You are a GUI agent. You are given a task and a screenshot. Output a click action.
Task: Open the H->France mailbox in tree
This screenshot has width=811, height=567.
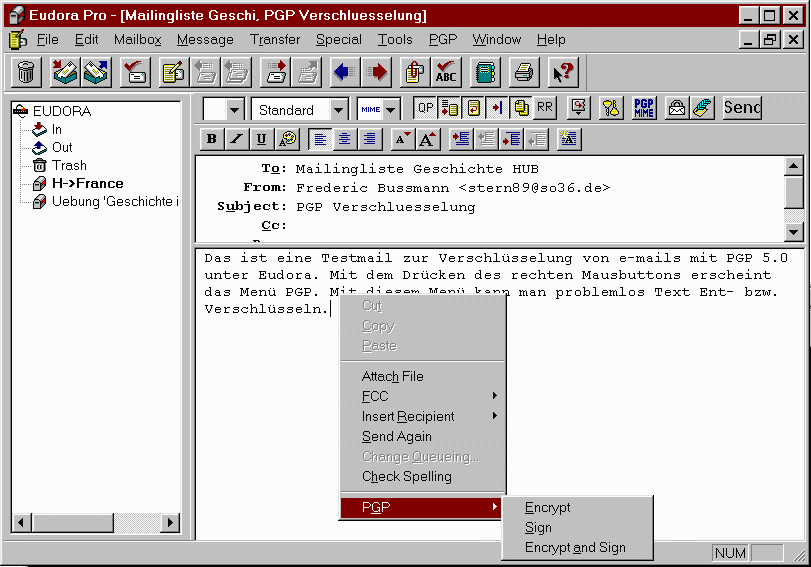[87, 183]
